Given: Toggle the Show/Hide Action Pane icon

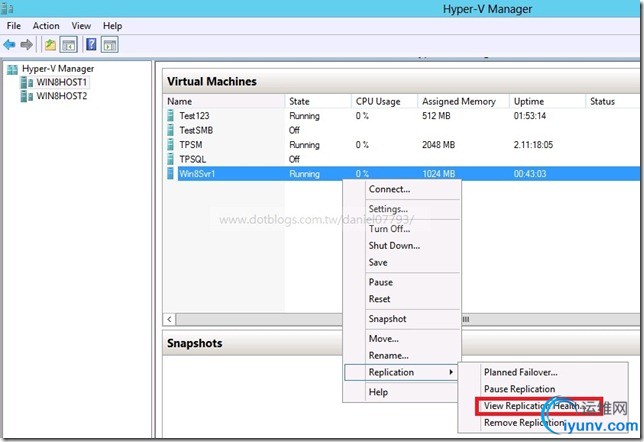Looking at the screenshot, I should [x=109, y=44].
